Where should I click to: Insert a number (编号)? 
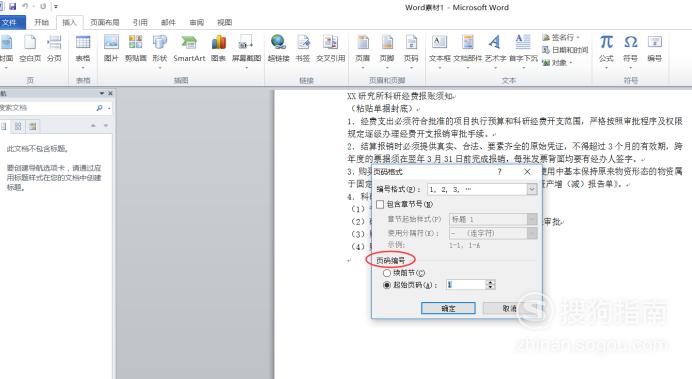[x=655, y=49]
